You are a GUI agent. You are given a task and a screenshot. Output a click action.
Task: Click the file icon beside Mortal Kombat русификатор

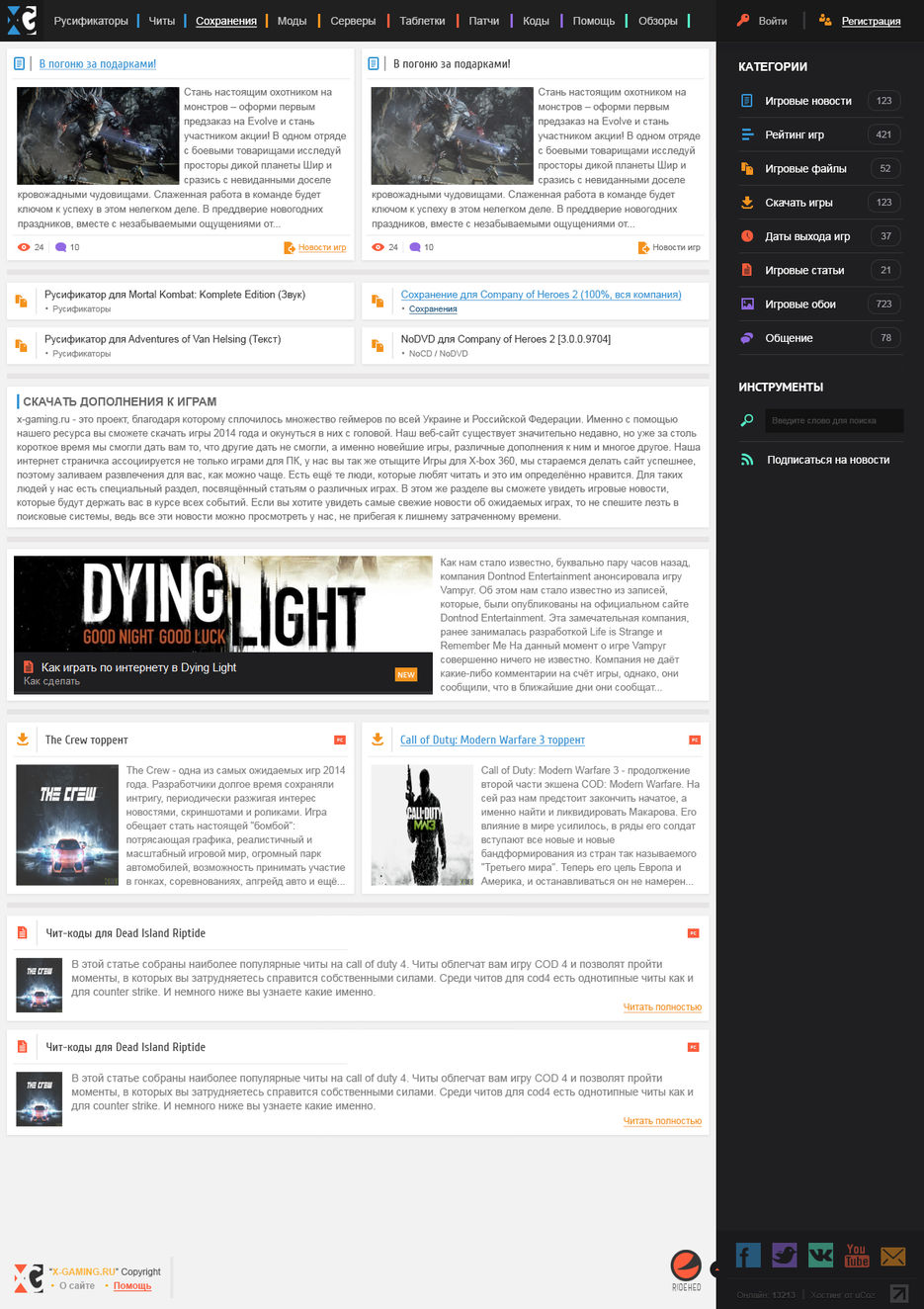[x=21, y=302]
